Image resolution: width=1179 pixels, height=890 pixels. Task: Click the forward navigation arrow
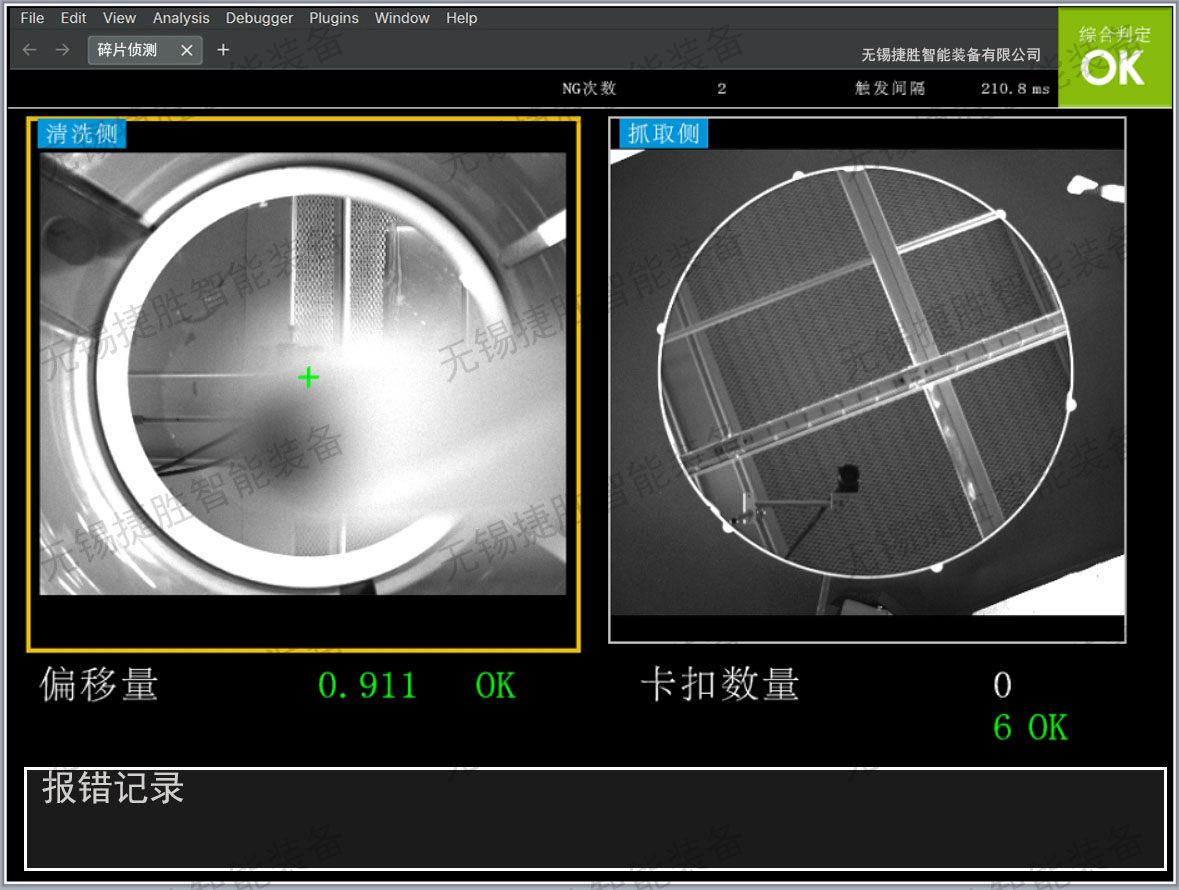pyautogui.click(x=62, y=50)
